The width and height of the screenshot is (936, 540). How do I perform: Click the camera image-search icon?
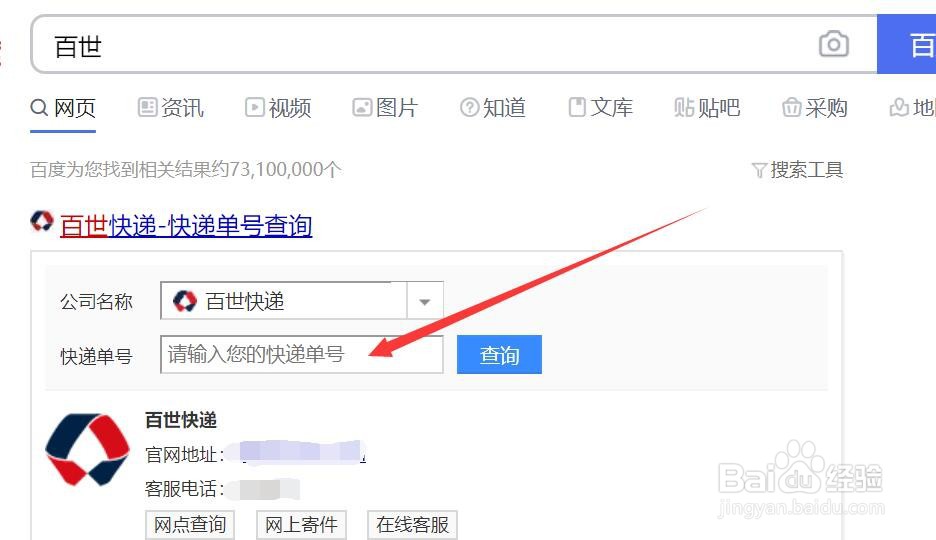[x=833, y=44]
